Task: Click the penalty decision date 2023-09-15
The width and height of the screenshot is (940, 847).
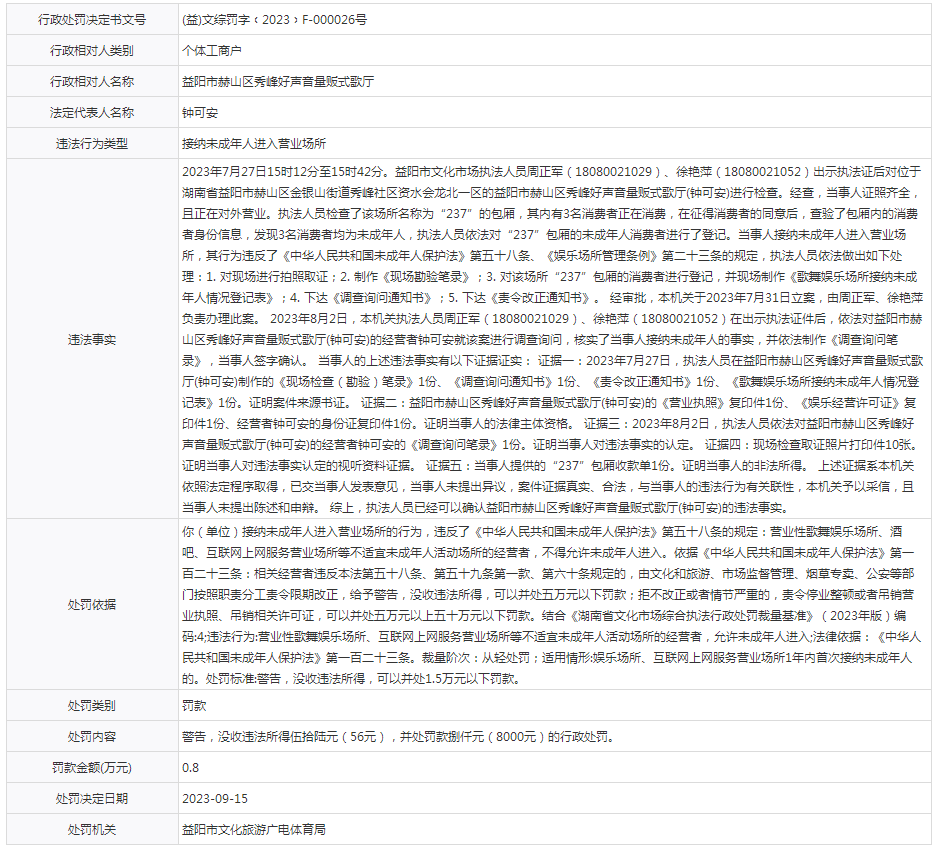Action: [214, 798]
